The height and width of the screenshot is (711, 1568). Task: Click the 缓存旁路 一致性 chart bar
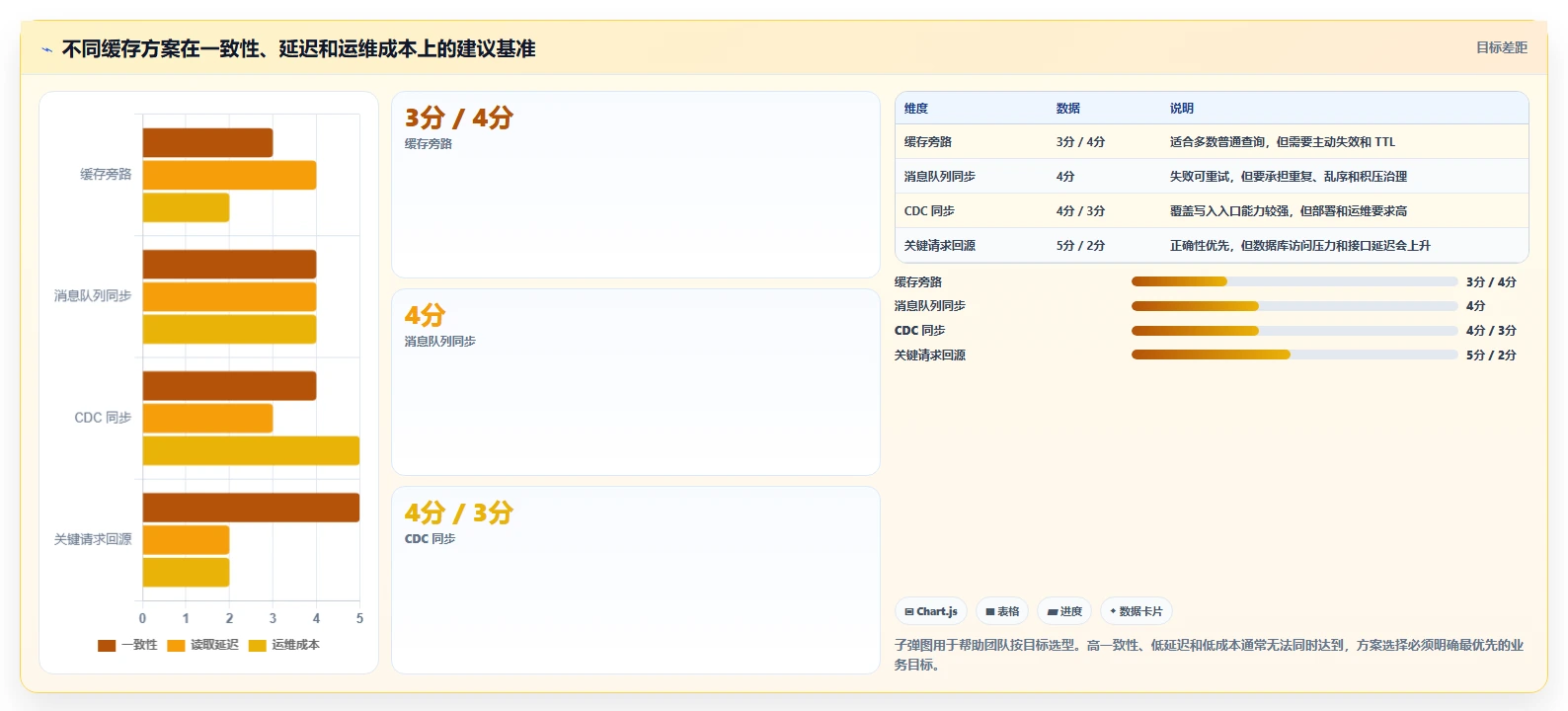pos(207,143)
